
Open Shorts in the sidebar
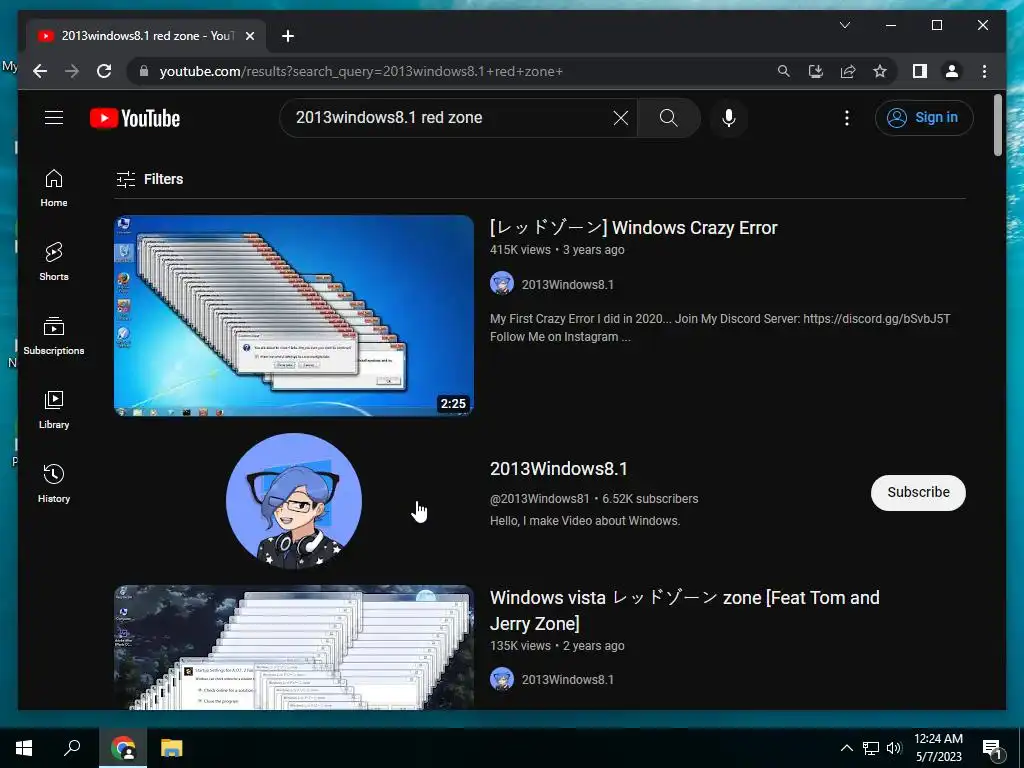pyautogui.click(x=54, y=262)
